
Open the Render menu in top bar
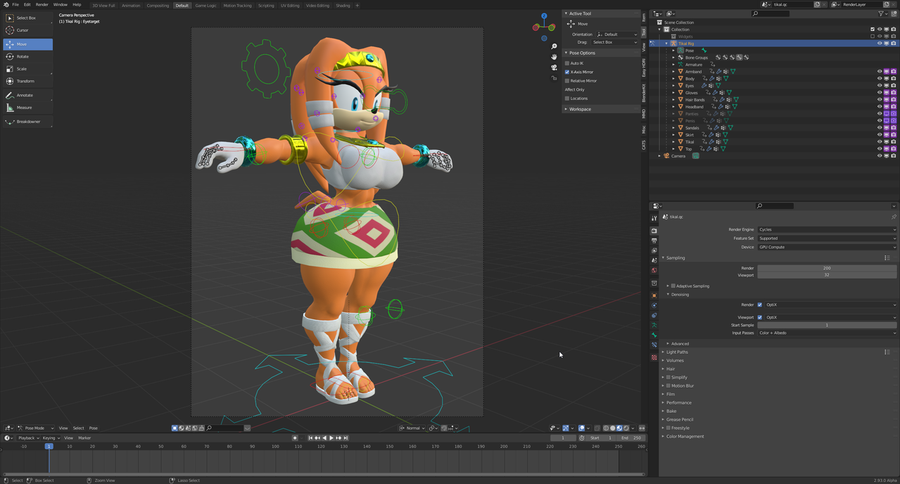(42, 5)
